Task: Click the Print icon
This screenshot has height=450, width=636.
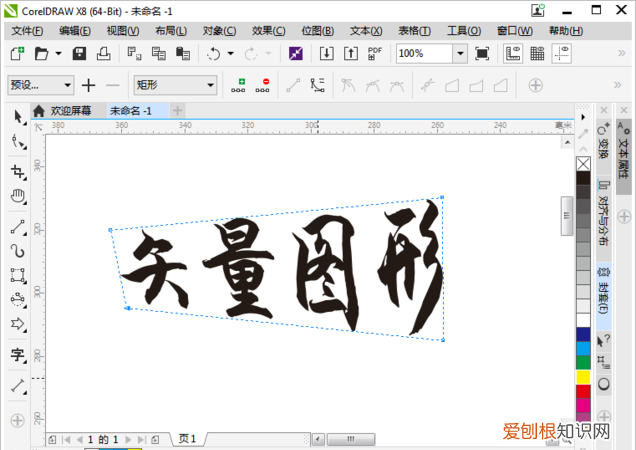Action: 103,54
